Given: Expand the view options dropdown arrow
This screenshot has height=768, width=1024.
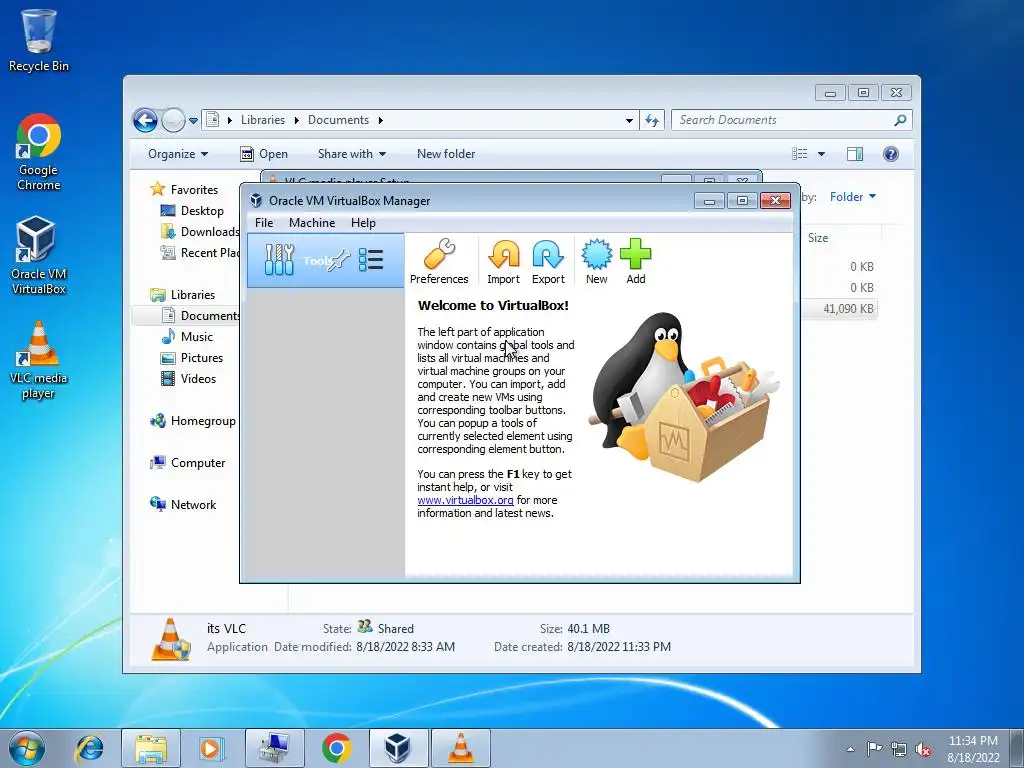Looking at the screenshot, I should [x=821, y=154].
